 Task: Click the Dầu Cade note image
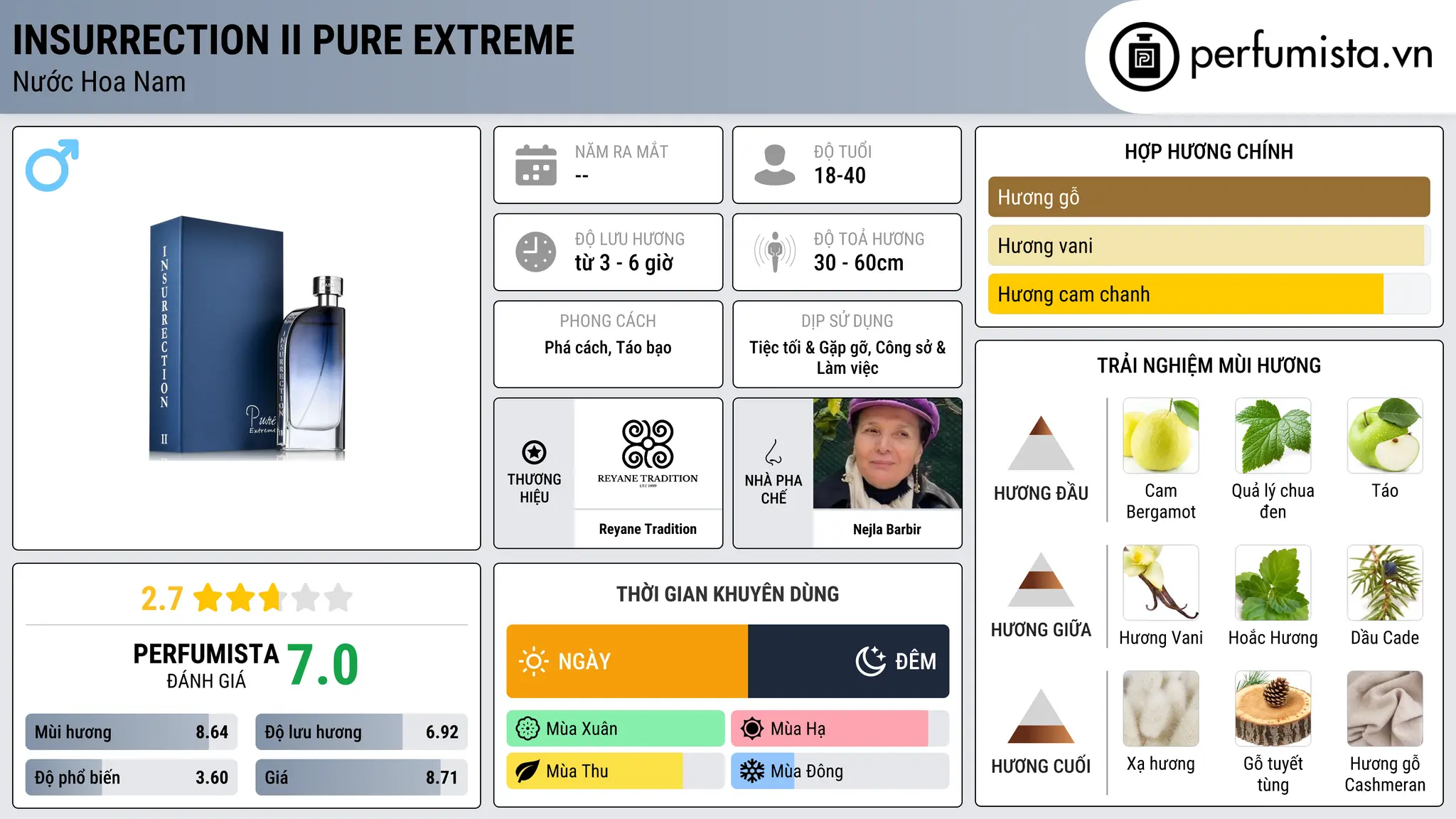[1385, 583]
